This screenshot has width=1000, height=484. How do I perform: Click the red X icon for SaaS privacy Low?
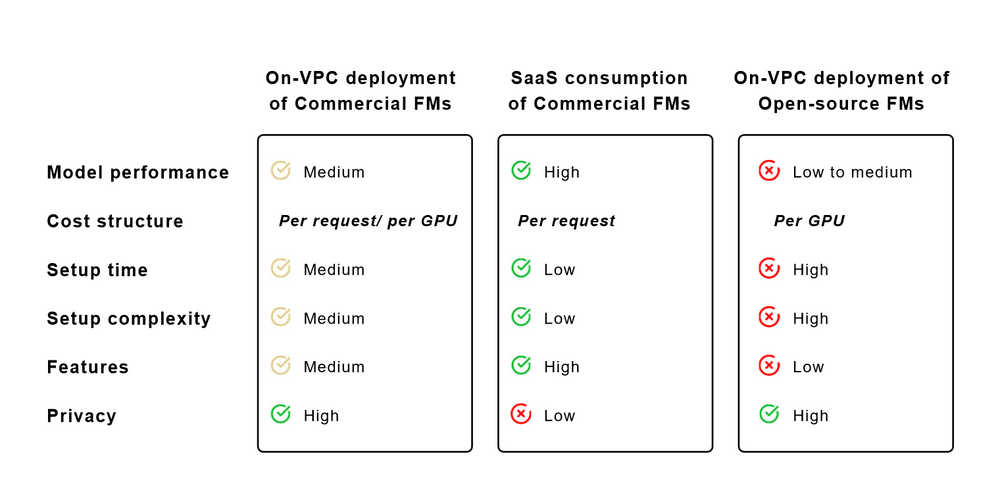[521, 415]
